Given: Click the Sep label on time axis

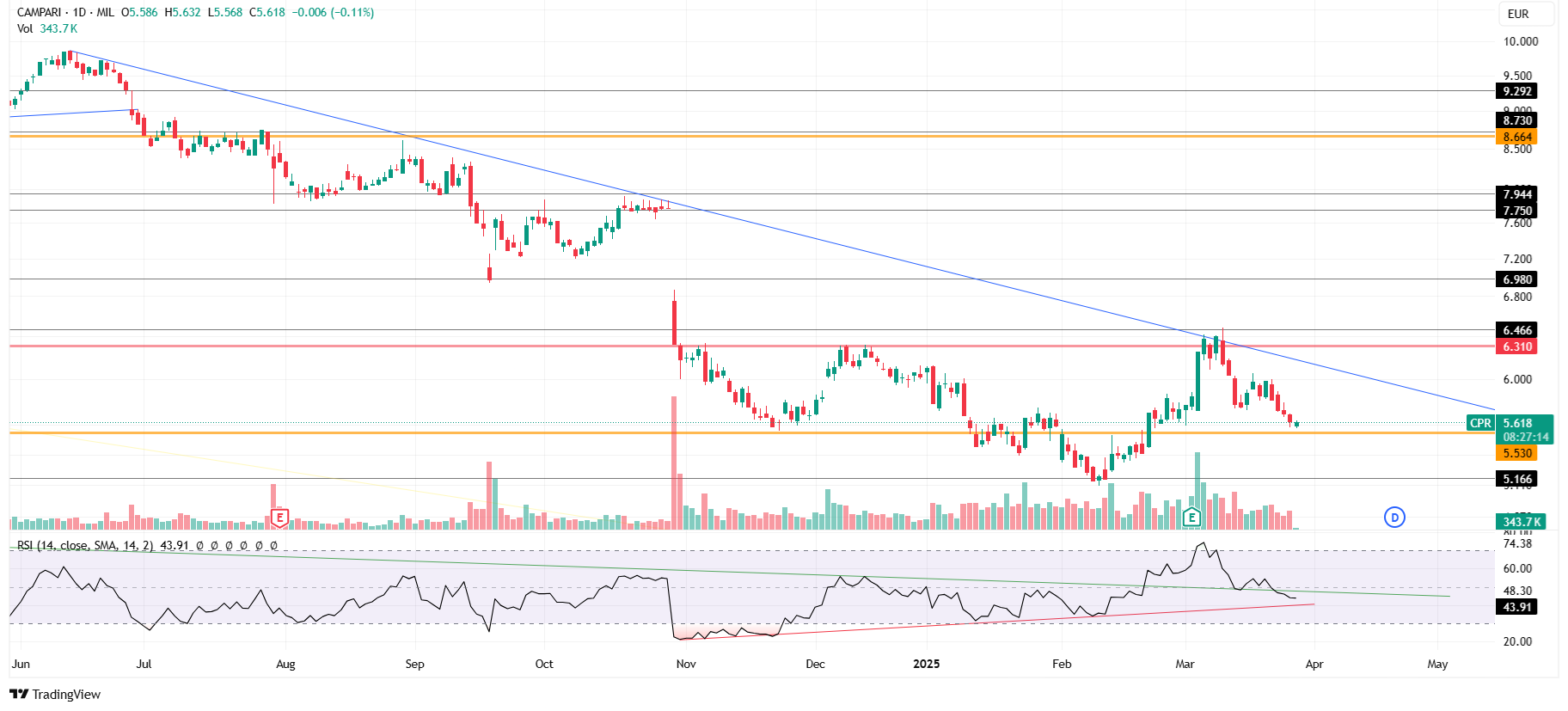Looking at the screenshot, I should point(414,664).
